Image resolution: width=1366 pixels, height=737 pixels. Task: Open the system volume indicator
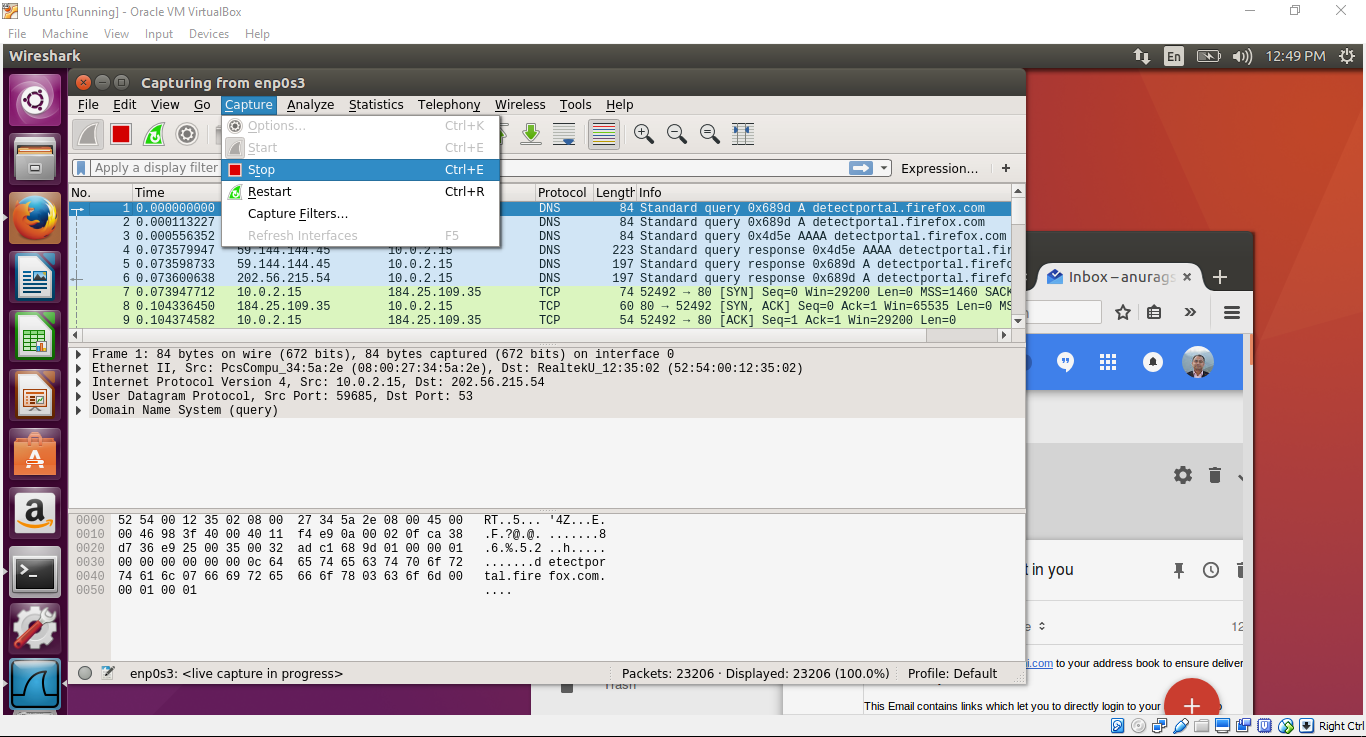click(1242, 57)
